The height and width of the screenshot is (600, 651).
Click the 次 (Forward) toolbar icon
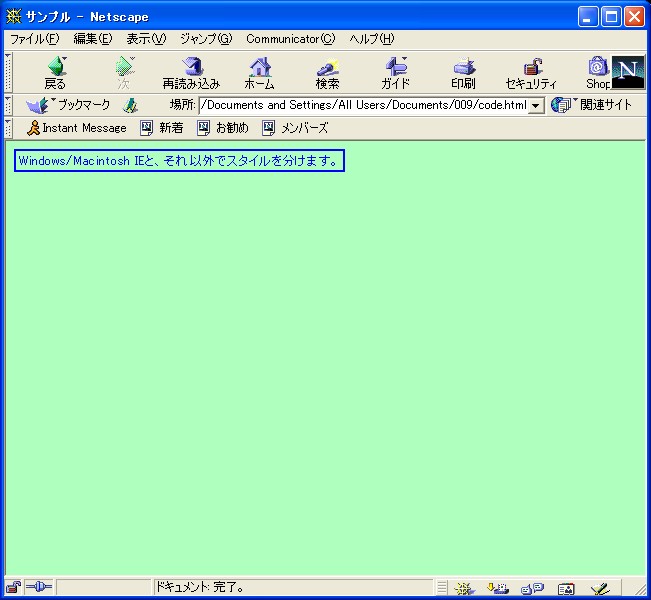pos(124,73)
